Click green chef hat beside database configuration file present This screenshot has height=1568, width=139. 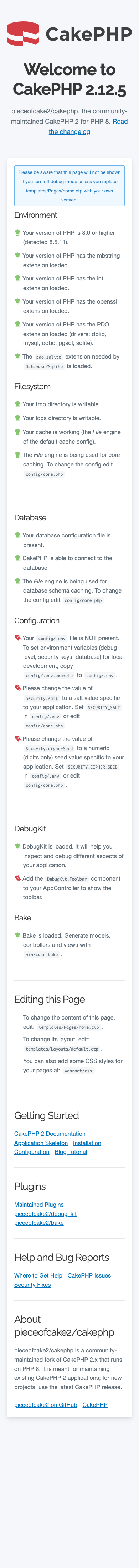pos(18,535)
